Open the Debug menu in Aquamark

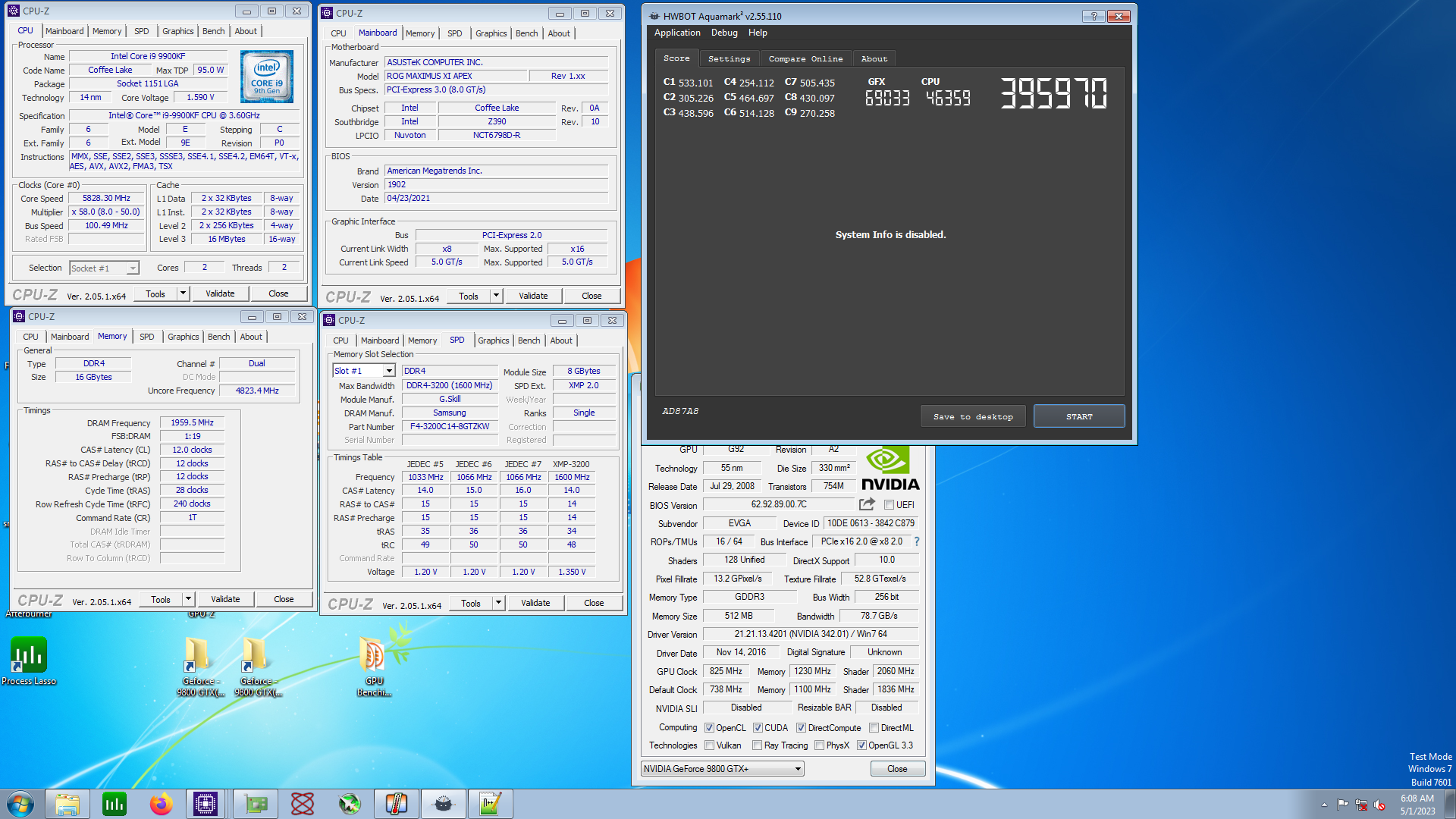pyautogui.click(x=724, y=33)
